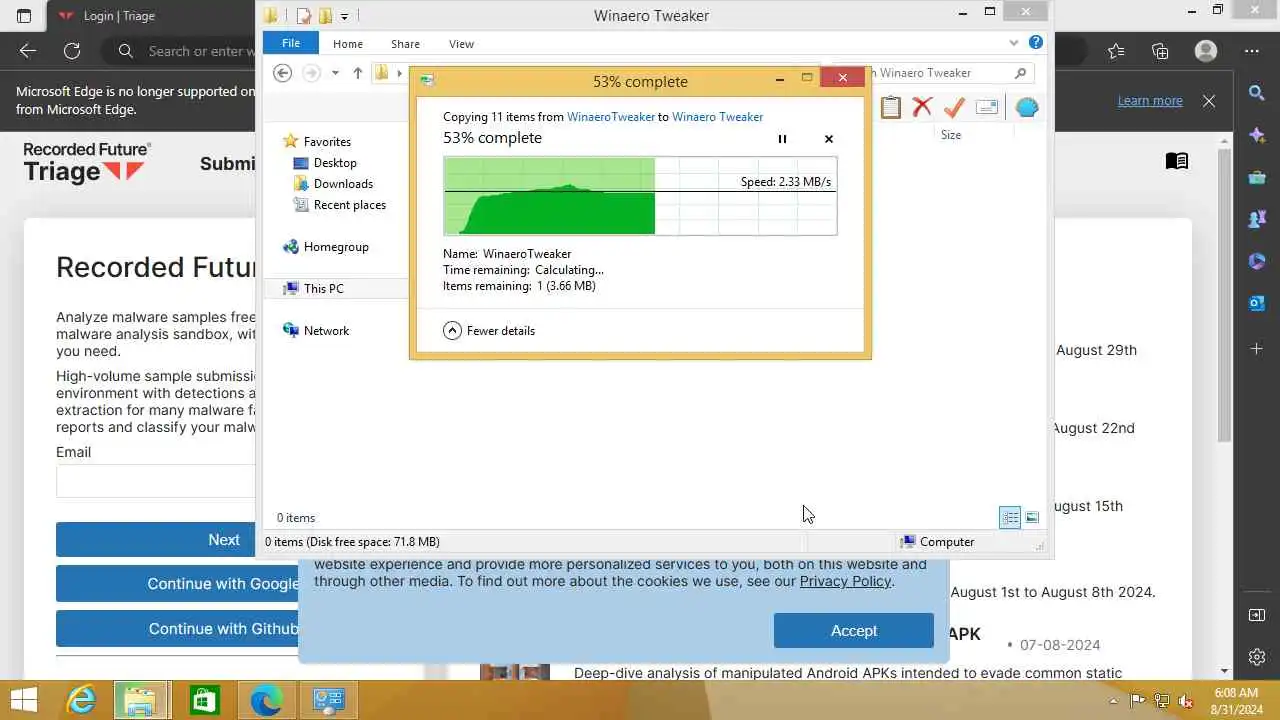The height and width of the screenshot is (720, 1280).
Task: Open the recent locations dropdown in Explorer
Action: click(335, 73)
